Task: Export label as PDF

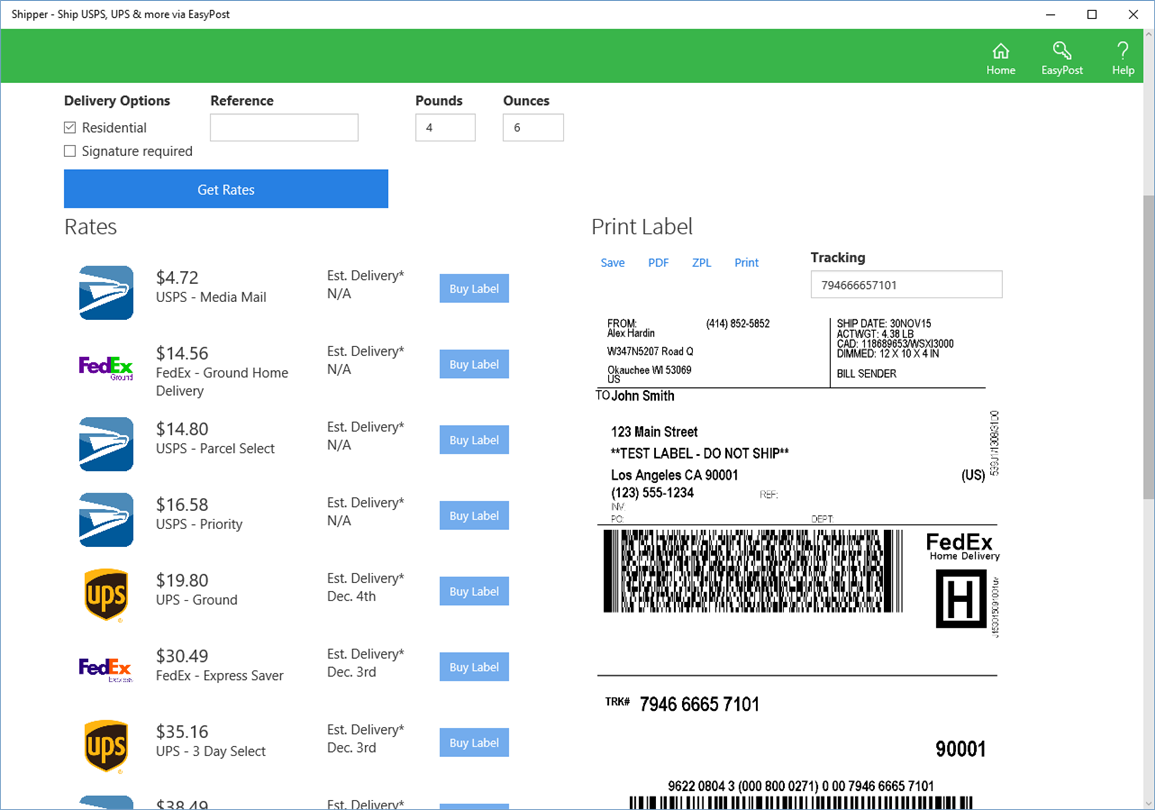Action: 659,263
